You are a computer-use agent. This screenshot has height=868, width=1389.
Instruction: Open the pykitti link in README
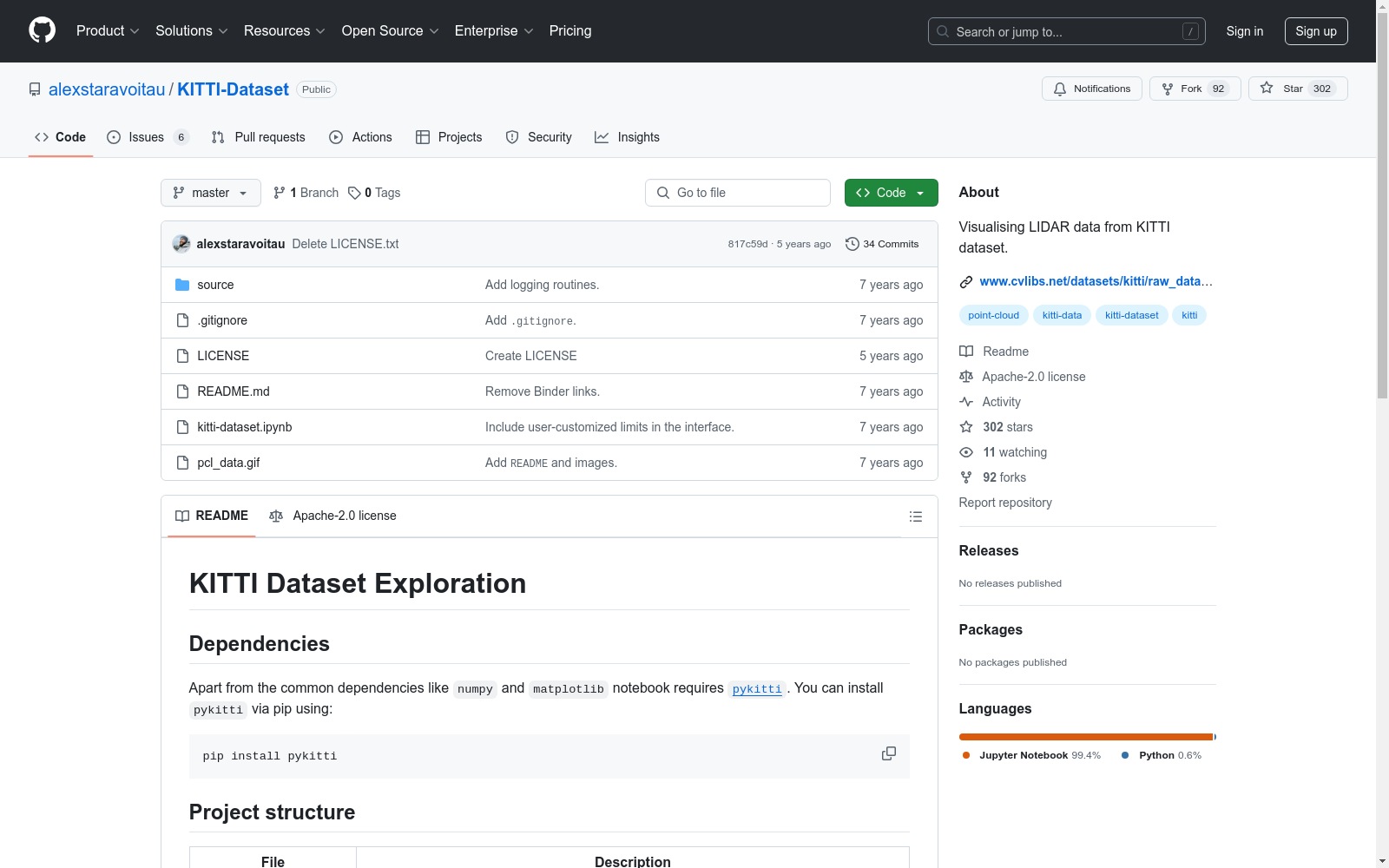(x=757, y=689)
